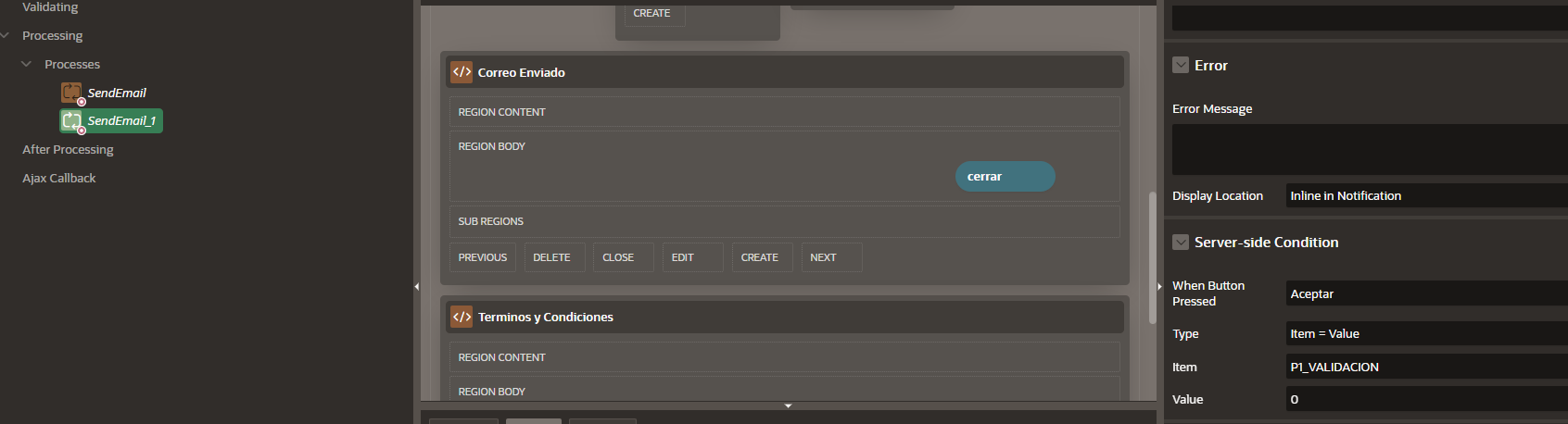The height and width of the screenshot is (424, 1568).
Task: Open the Display Location dropdown
Action: [1425, 196]
